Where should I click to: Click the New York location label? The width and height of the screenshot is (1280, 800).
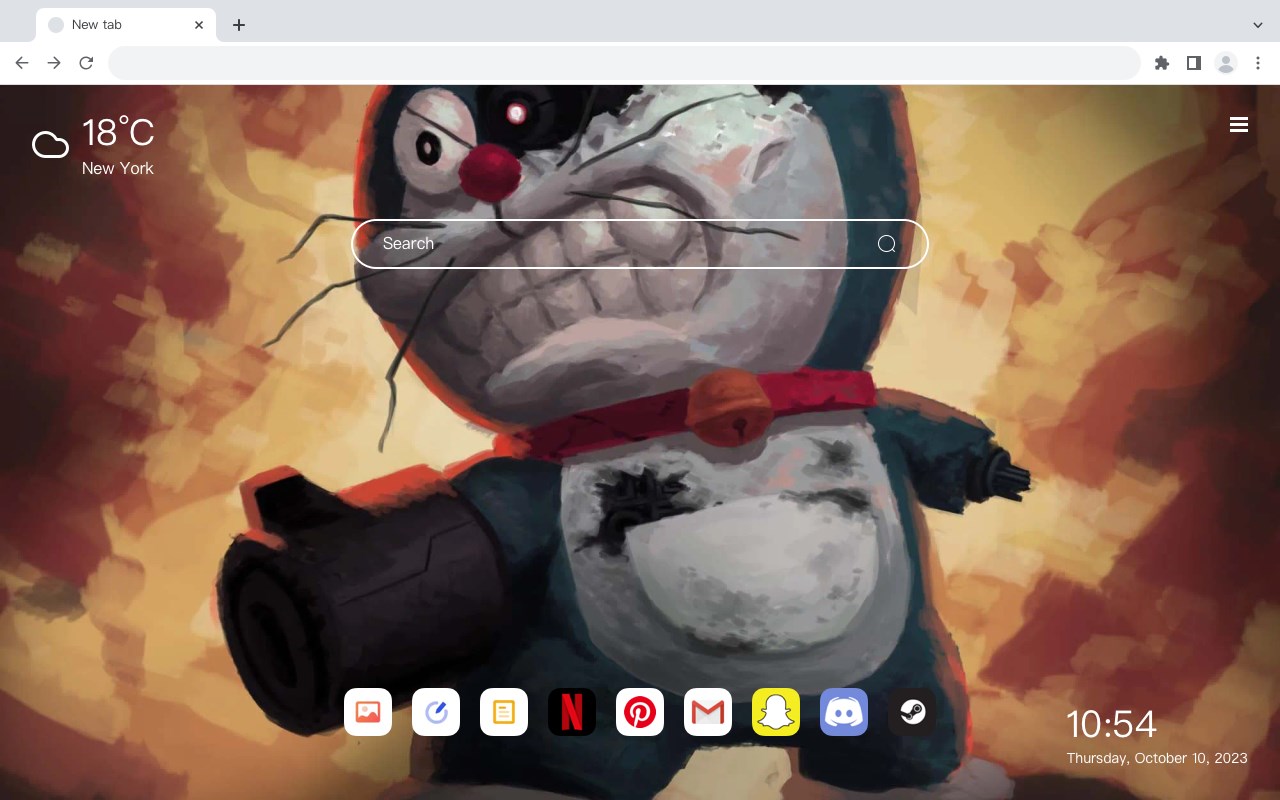pyautogui.click(x=118, y=168)
